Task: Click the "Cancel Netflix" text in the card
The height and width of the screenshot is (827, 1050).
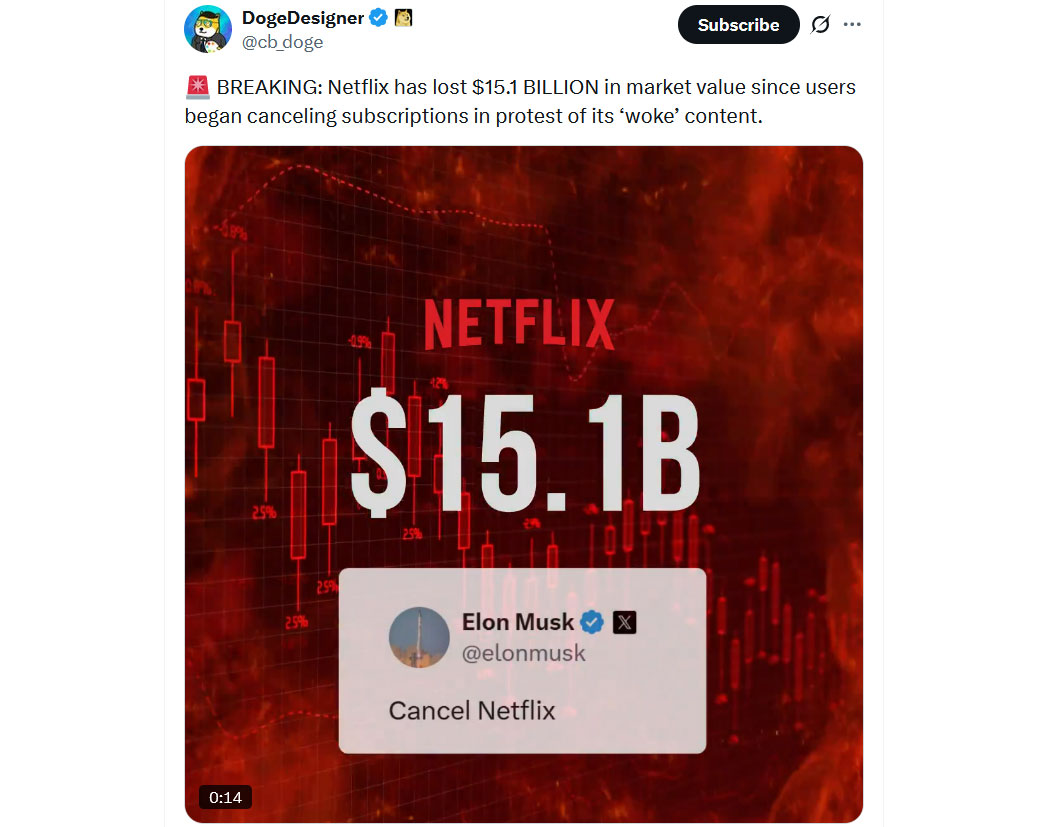Action: (x=472, y=710)
